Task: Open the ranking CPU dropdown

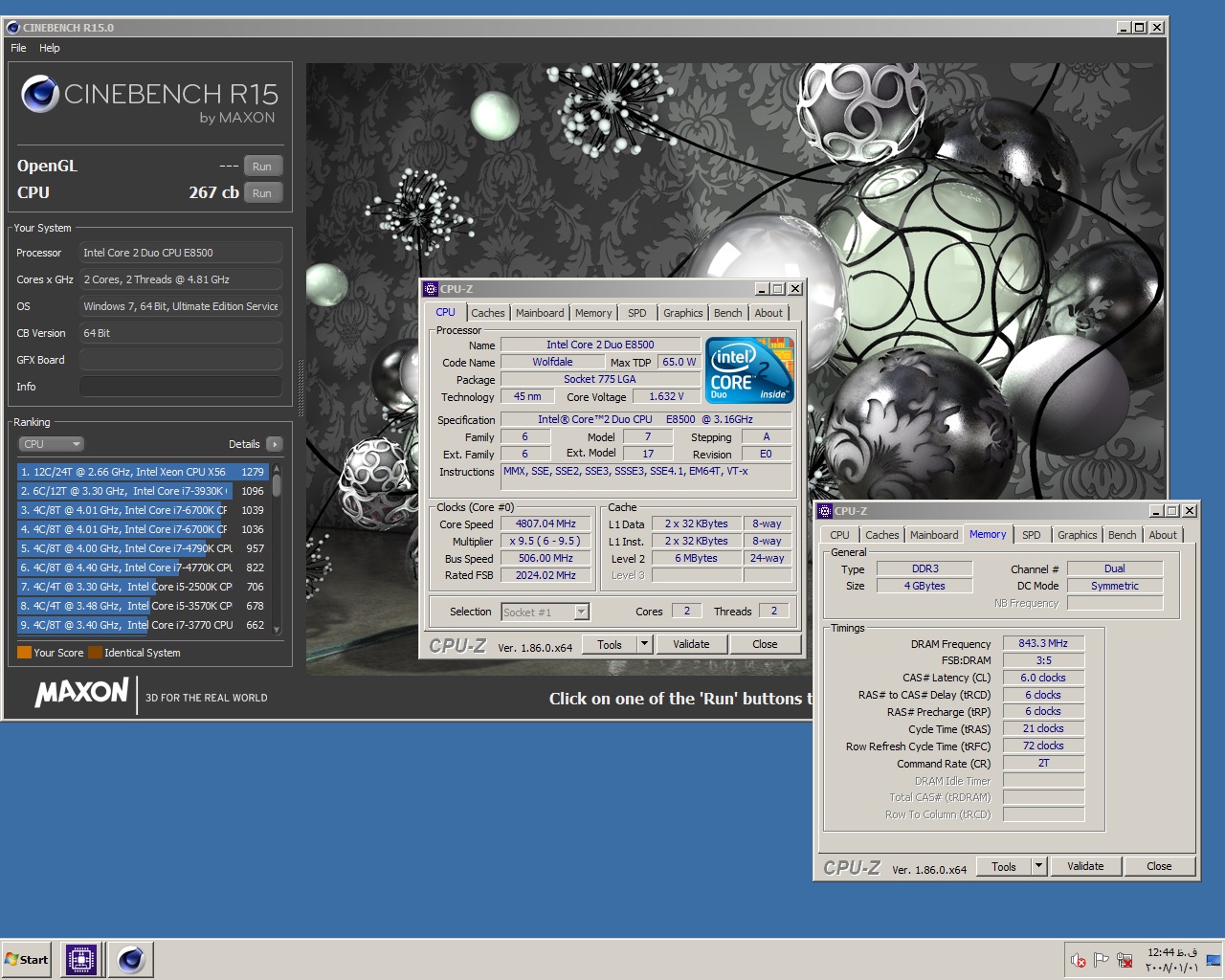Action: (52, 444)
